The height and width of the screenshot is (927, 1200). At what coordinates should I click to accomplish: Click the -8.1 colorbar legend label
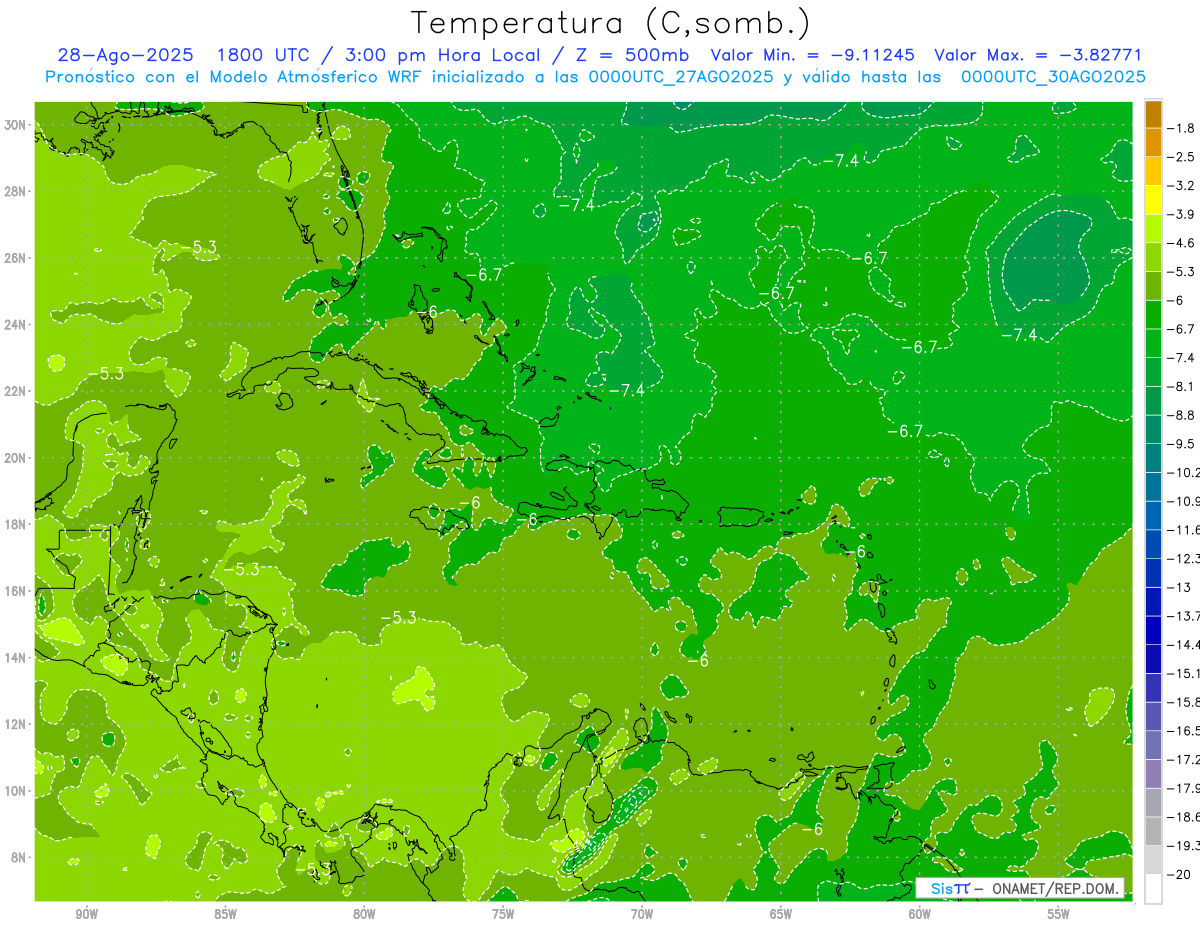pos(1181,386)
